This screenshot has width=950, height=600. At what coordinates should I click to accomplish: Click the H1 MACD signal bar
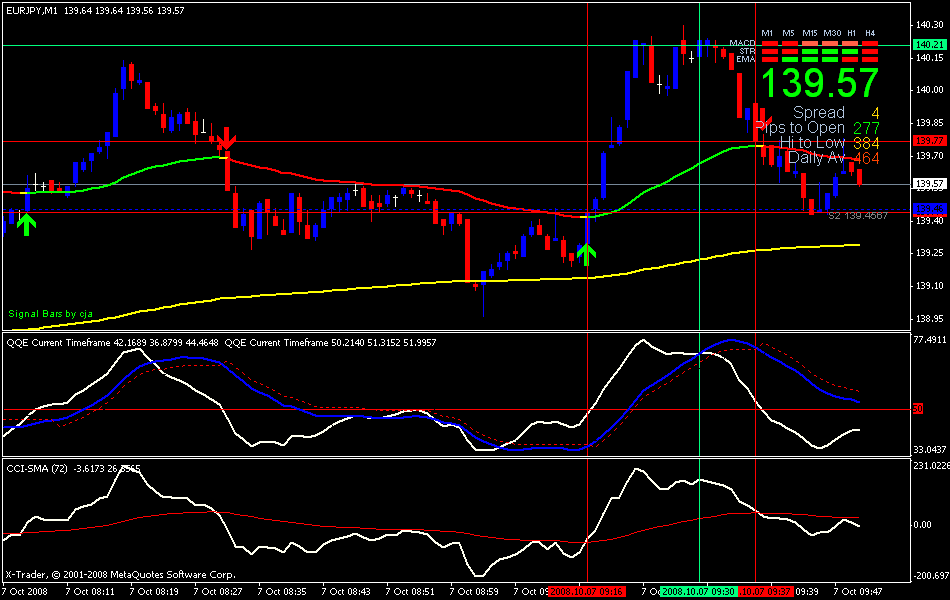point(850,43)
